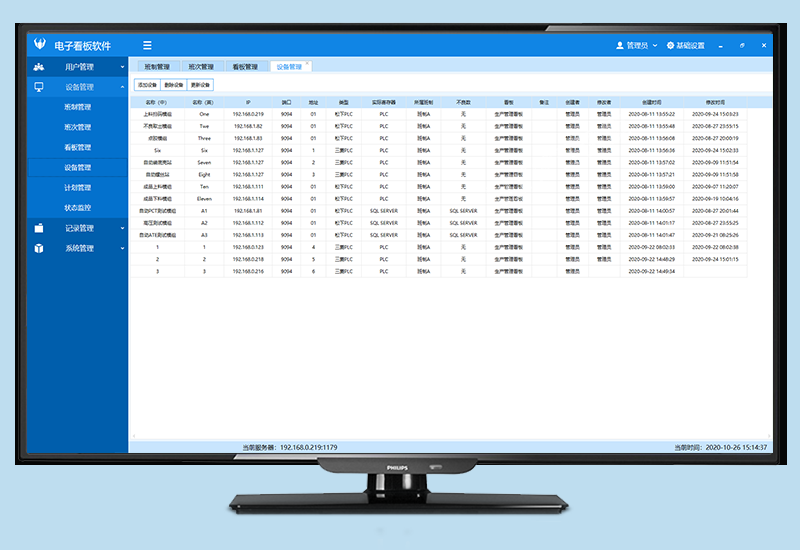
Task: Click the 用户管理 people icon in sidebar
Action: [x=39, y=67]
